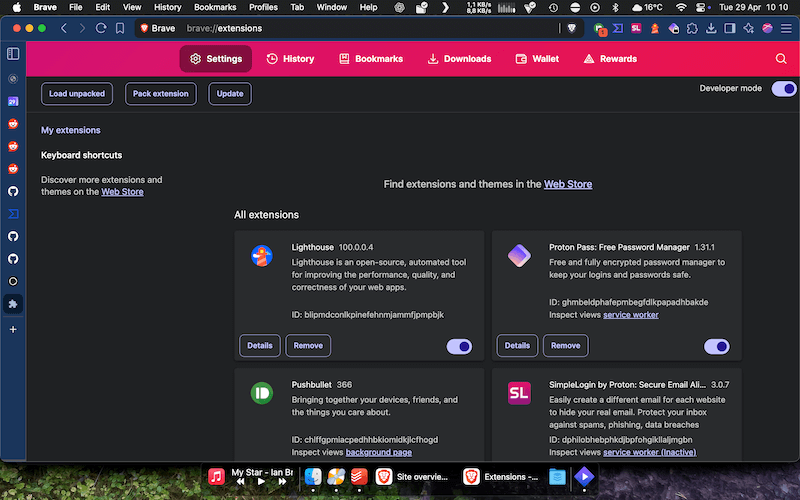Viewport: 800px width, 500px height.
Task: Add a new sidebar item with plus
Action: pos(13,330)
